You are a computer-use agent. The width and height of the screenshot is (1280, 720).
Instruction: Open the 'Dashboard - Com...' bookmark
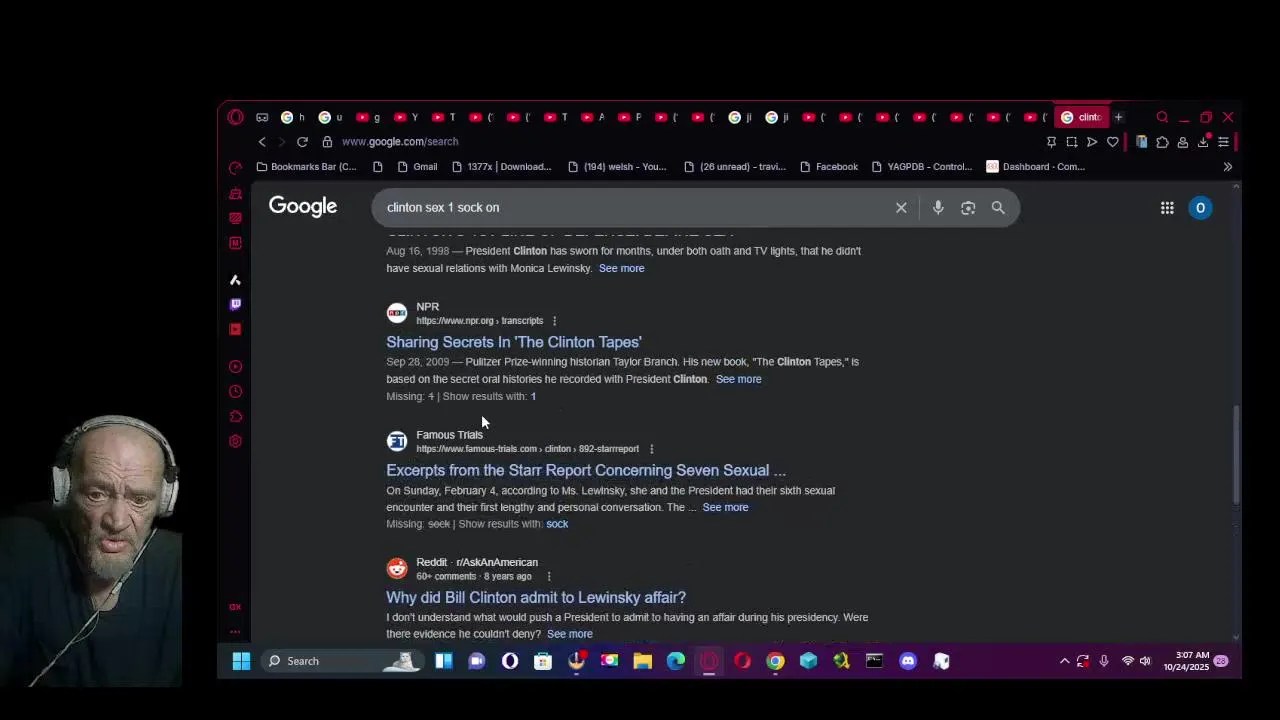tap(1035, 167)
